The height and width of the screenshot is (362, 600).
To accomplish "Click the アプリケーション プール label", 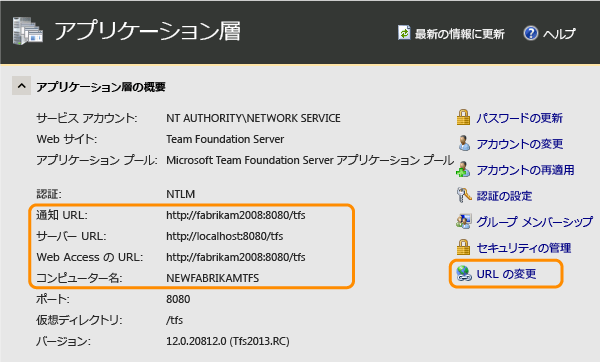I will point(97,160).
